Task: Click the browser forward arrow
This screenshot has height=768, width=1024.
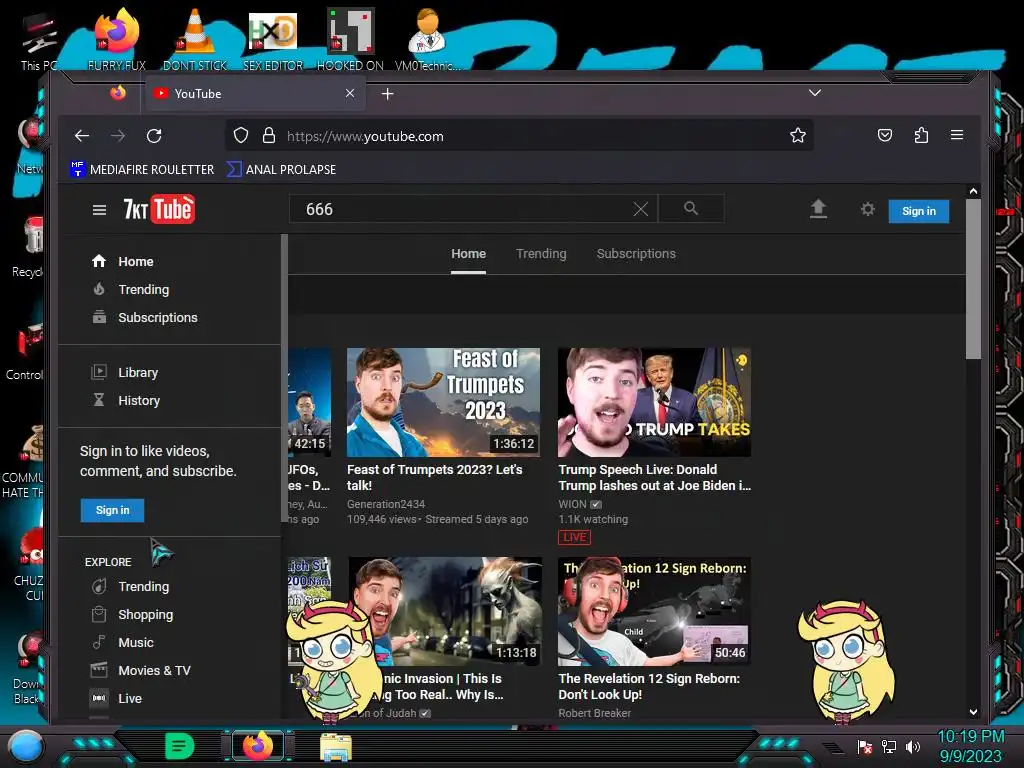Action: coord(118,136)
